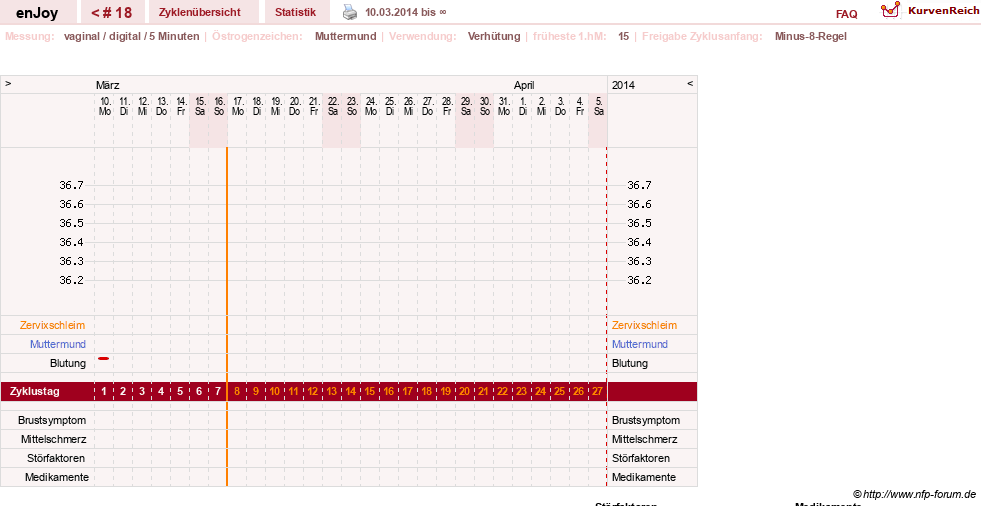Click the printer icon
Image resolution: width=981 pixels, height=506 pixels.
(350, 12)
